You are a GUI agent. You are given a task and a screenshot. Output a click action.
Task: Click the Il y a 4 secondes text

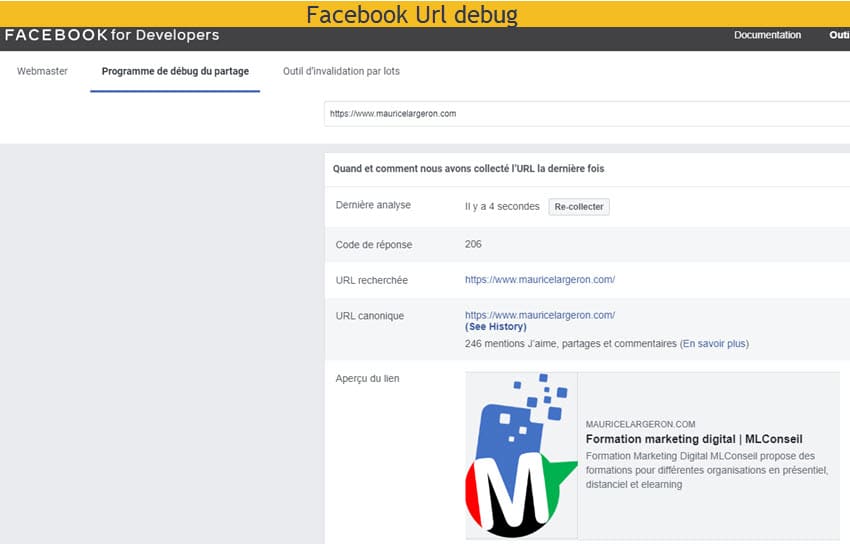tap(502, 206)
